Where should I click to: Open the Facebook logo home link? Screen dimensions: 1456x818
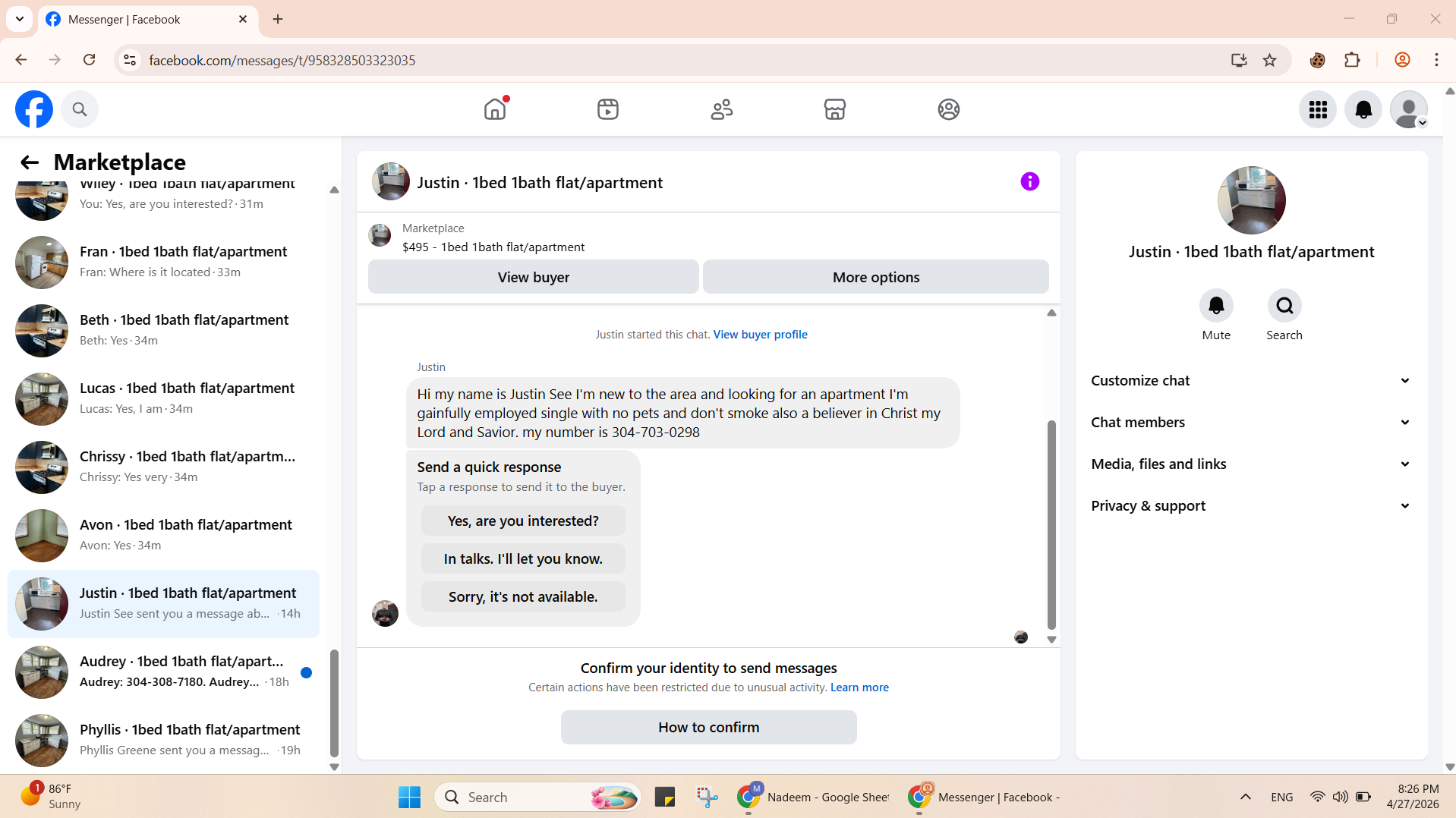(34, 109)
